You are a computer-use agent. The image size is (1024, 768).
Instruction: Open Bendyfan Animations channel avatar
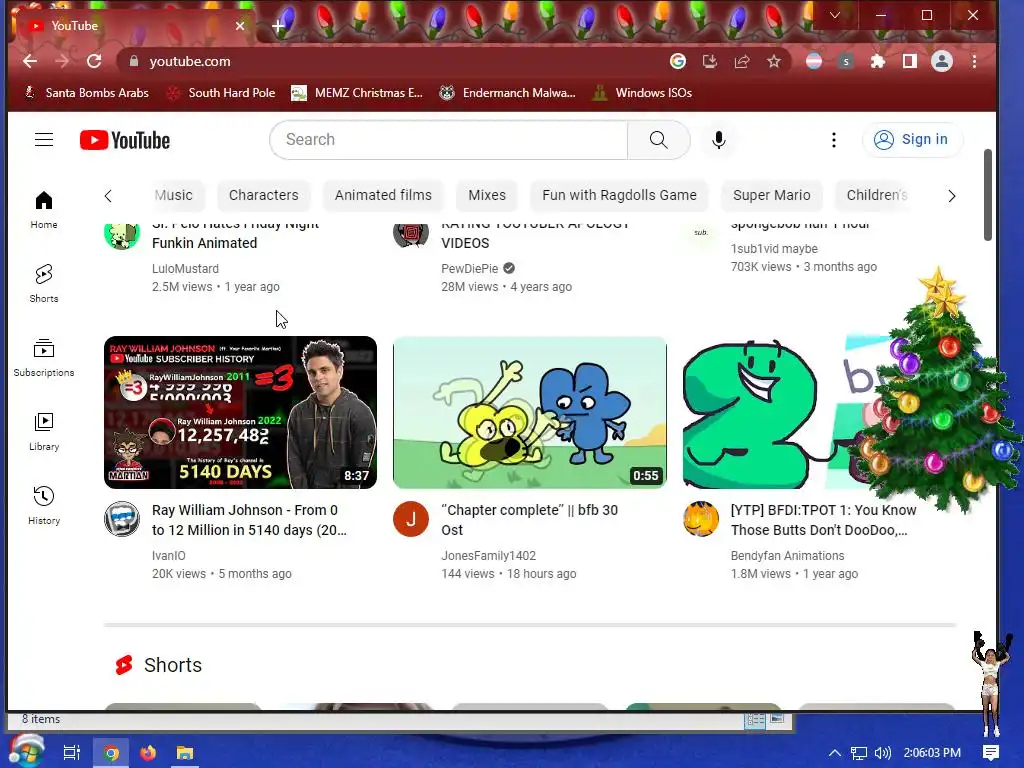(x=701, y=519)
